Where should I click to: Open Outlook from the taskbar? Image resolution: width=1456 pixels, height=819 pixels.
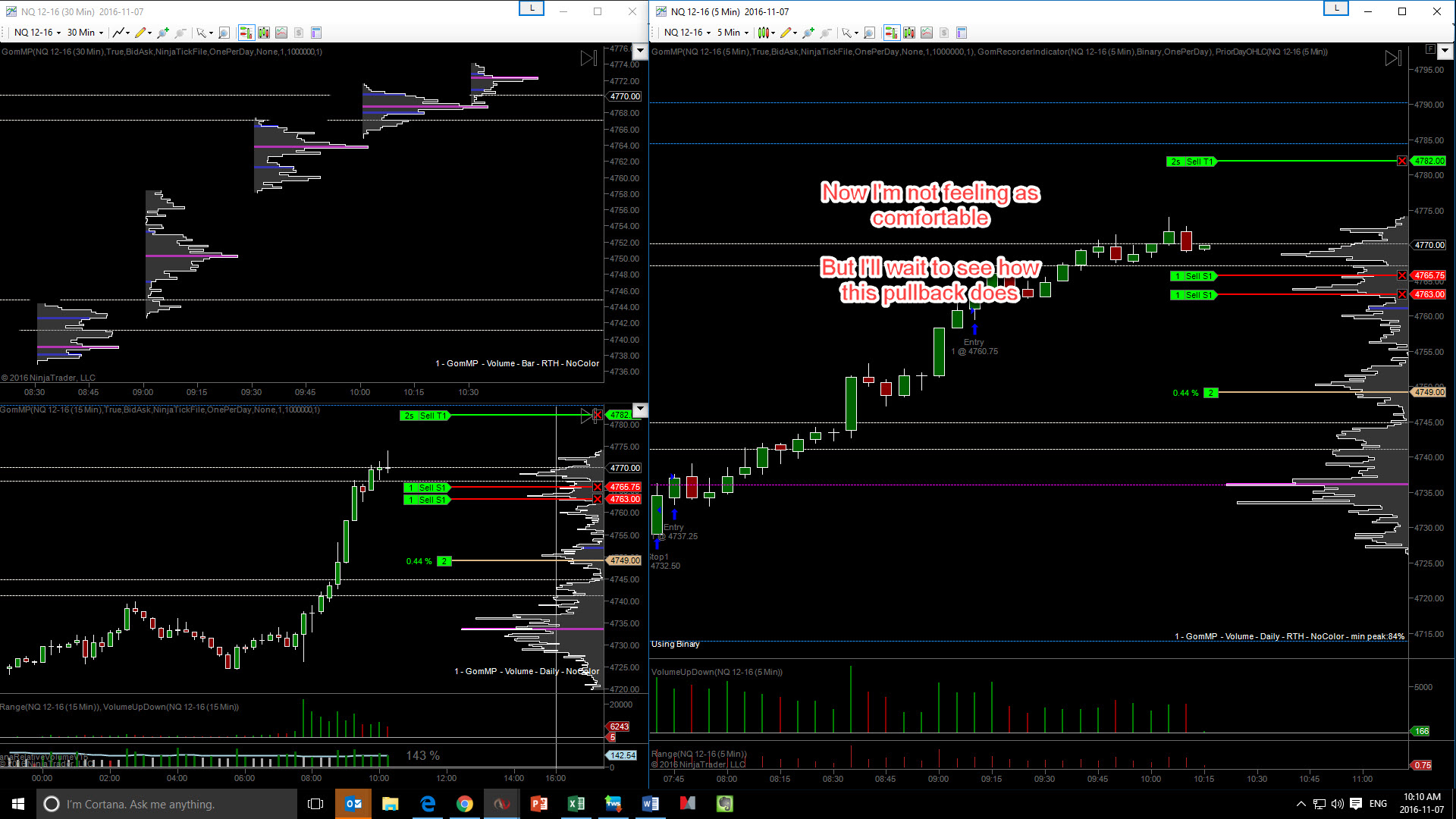click(353, 804)
